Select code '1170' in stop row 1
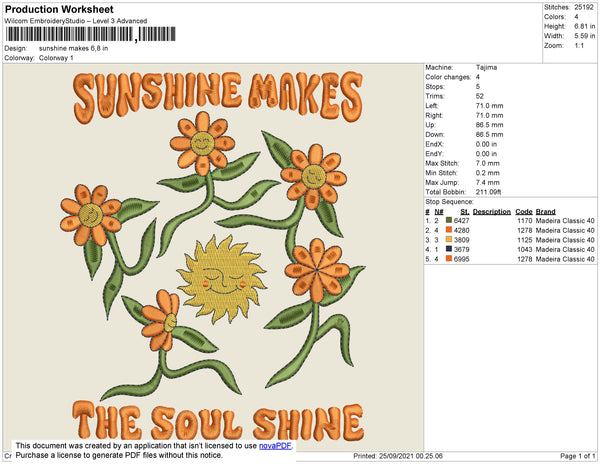 [x=525, y=221]
